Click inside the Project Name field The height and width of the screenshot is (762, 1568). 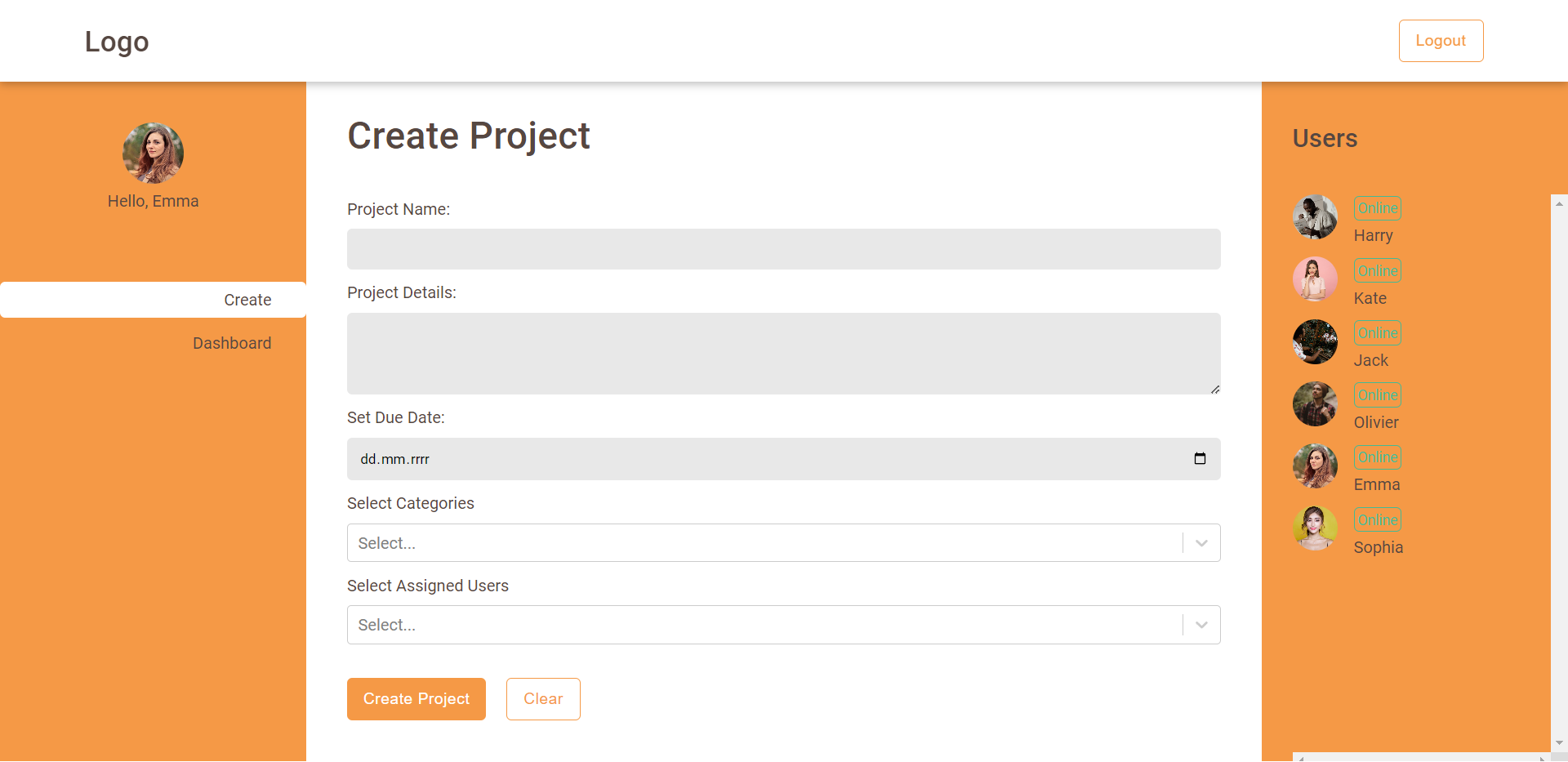(x=782, y=249)
